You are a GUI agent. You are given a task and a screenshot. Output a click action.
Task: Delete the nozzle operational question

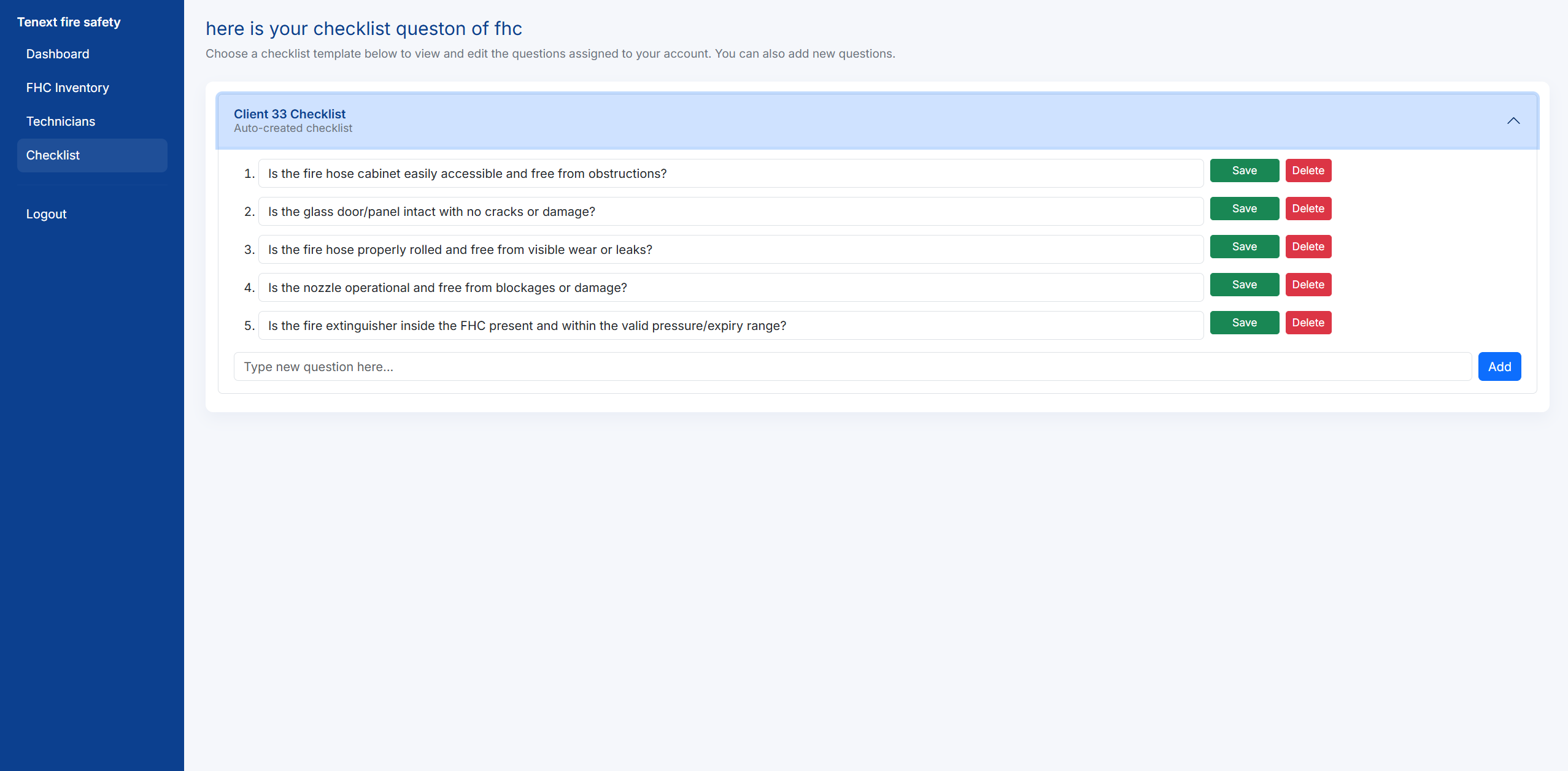pyautogui.click(x=1308, y=285)
